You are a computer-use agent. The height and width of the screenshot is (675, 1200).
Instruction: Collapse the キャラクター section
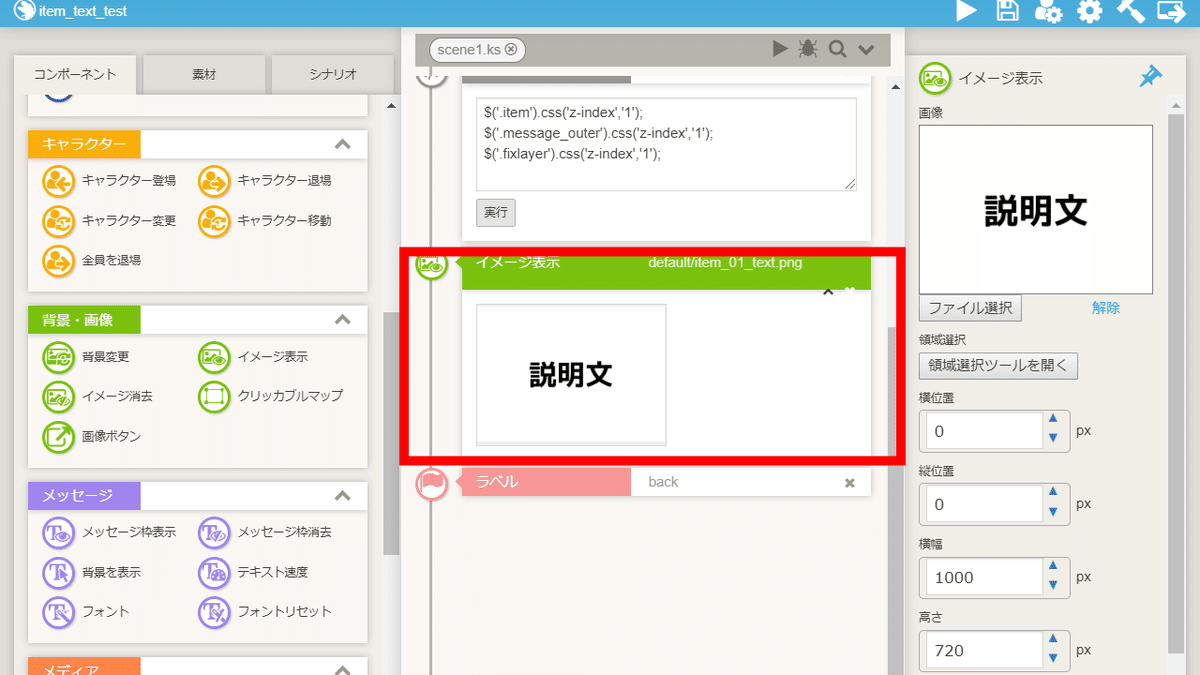342,145
